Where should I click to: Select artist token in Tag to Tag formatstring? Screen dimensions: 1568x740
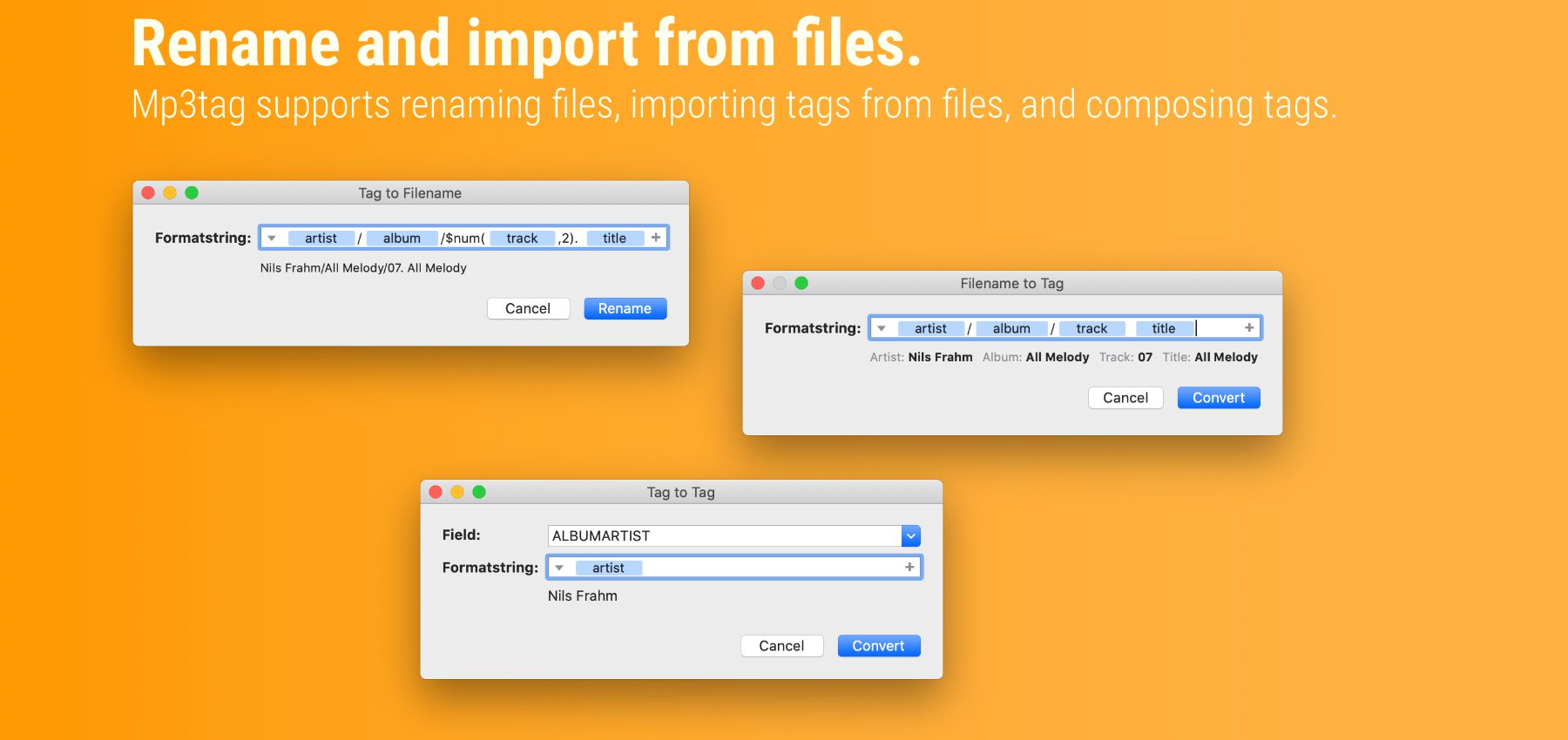608,568
